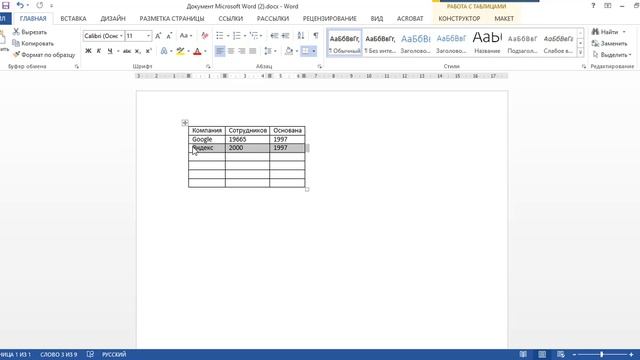Toggle underline Ч formatting
640x360 pixels.
point(110,51)
